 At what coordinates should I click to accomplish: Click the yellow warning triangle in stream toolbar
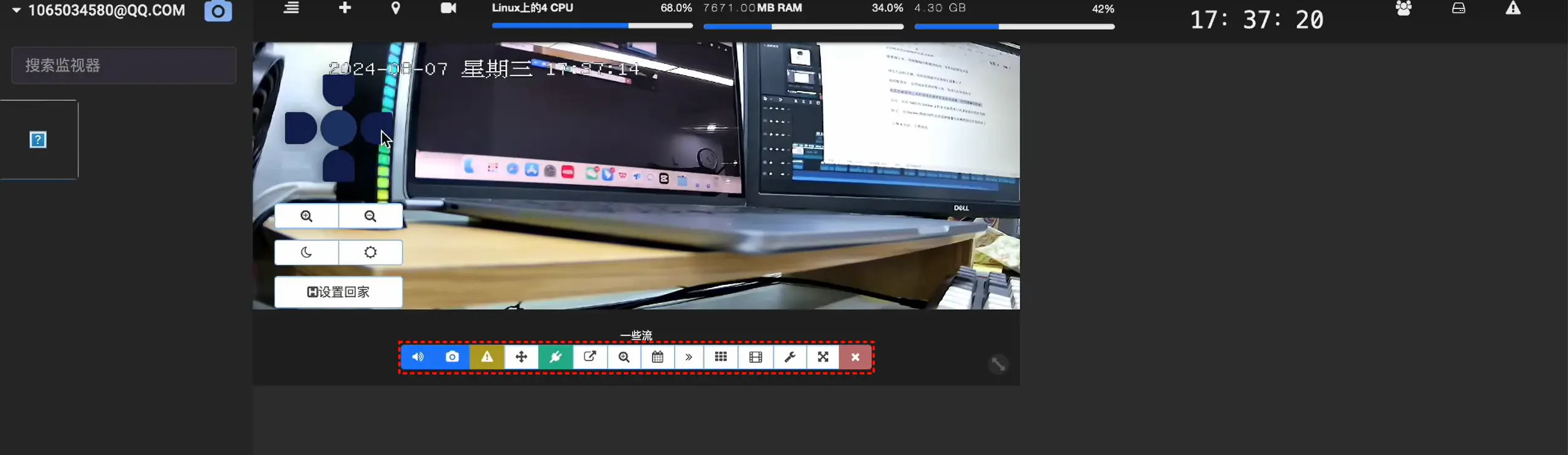(487, 357)
